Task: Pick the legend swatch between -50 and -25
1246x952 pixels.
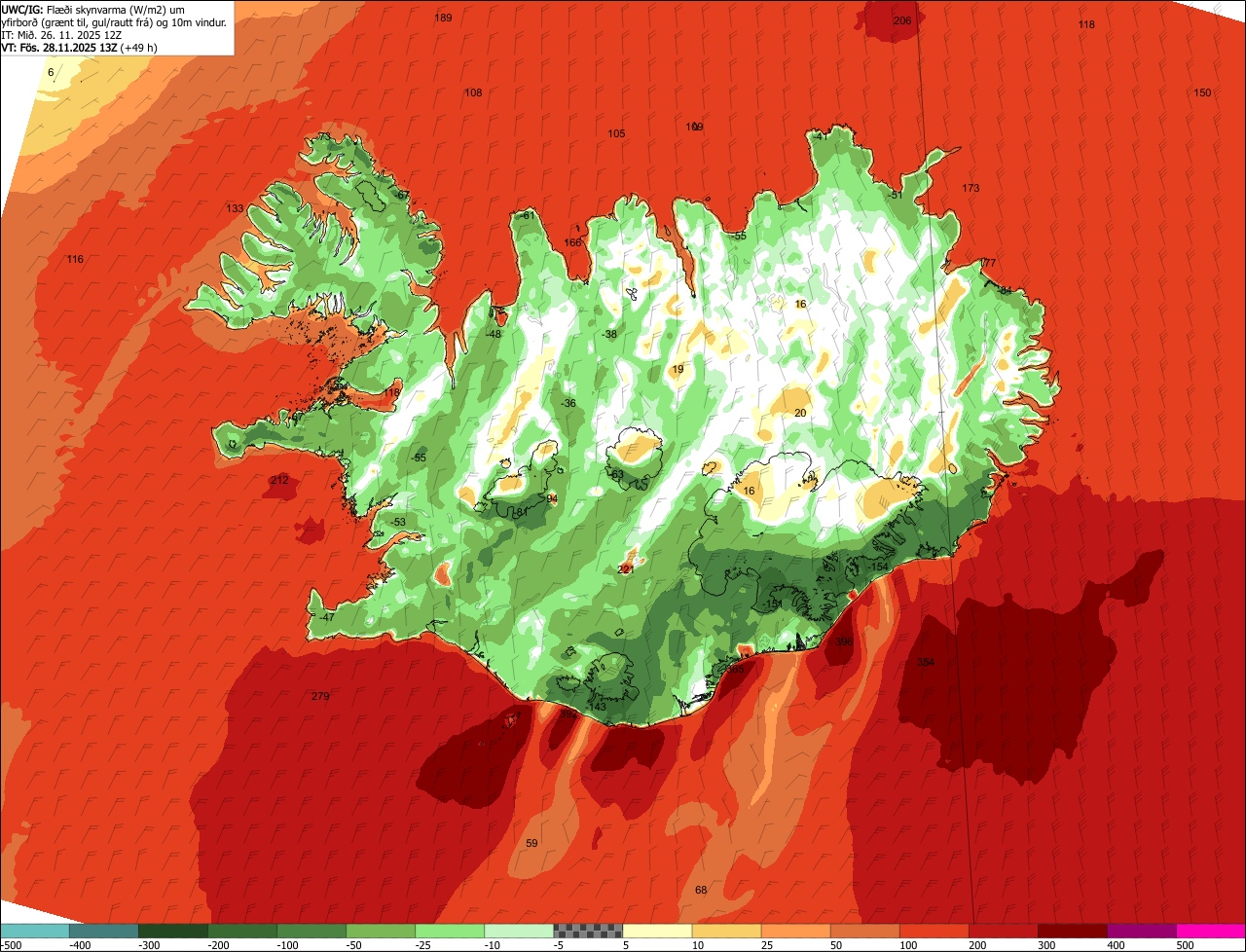Action: coord(381,931)
